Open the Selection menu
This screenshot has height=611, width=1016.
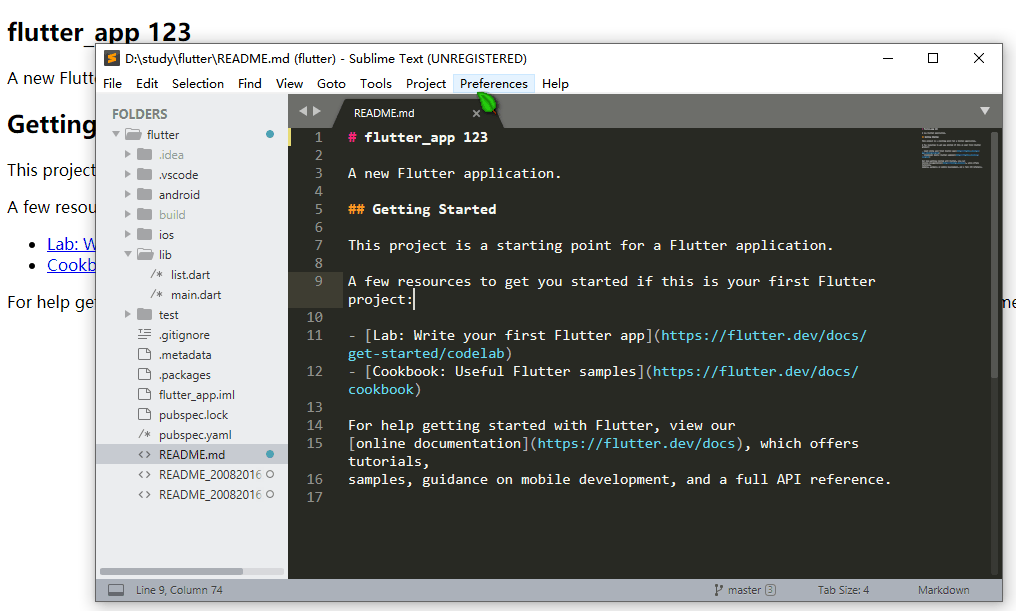click(198, 84)
